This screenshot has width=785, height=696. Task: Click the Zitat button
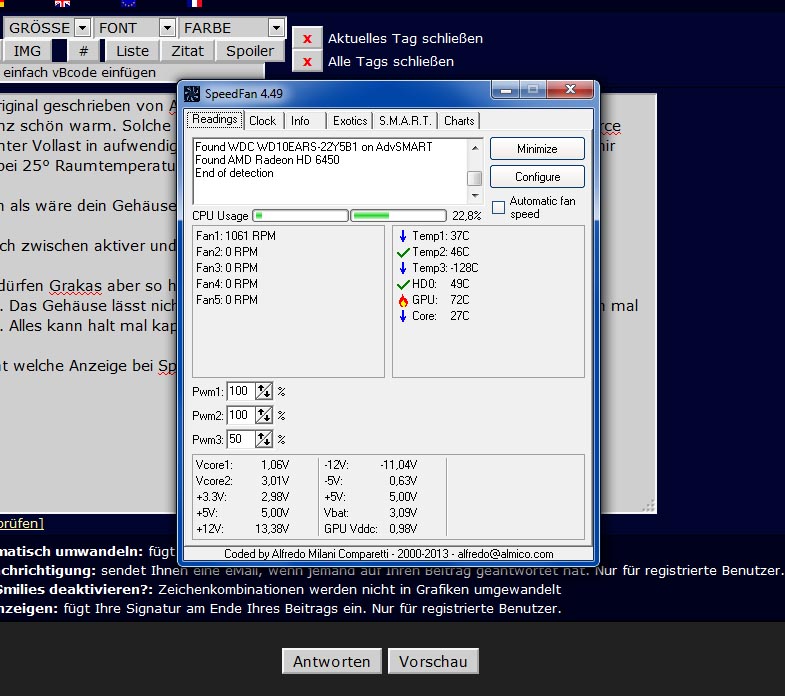click(x=188, y=51)
